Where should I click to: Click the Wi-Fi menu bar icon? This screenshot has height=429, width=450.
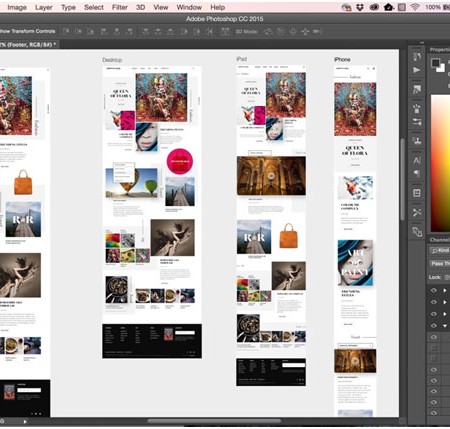415,7
